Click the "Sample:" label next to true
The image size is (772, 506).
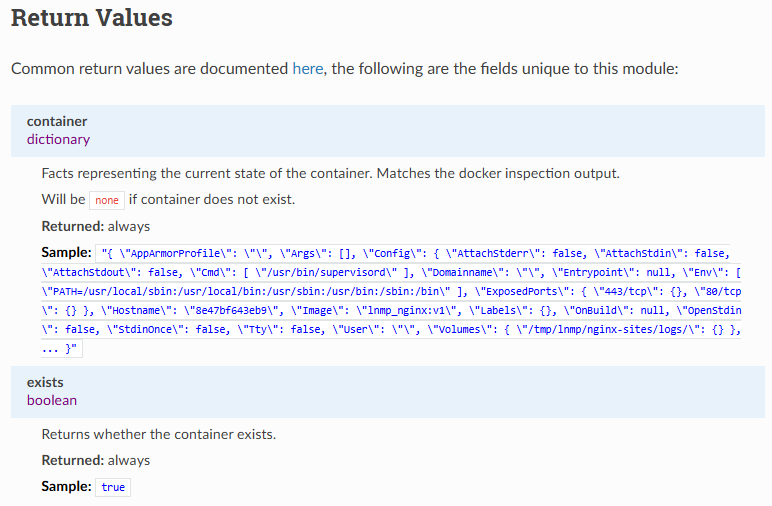tap(67, 487)
